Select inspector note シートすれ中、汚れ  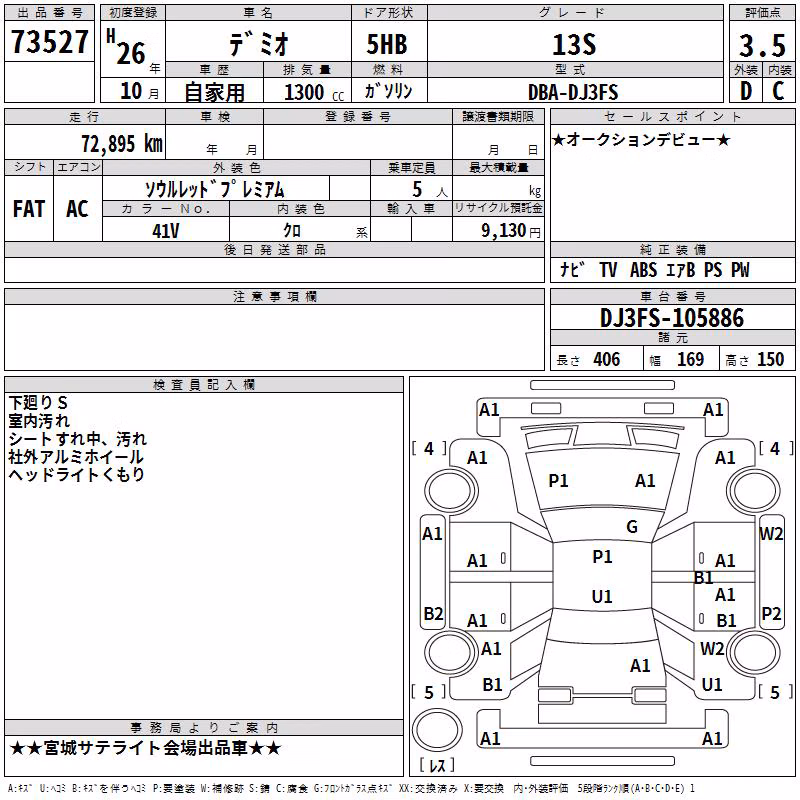click(78, 439)
